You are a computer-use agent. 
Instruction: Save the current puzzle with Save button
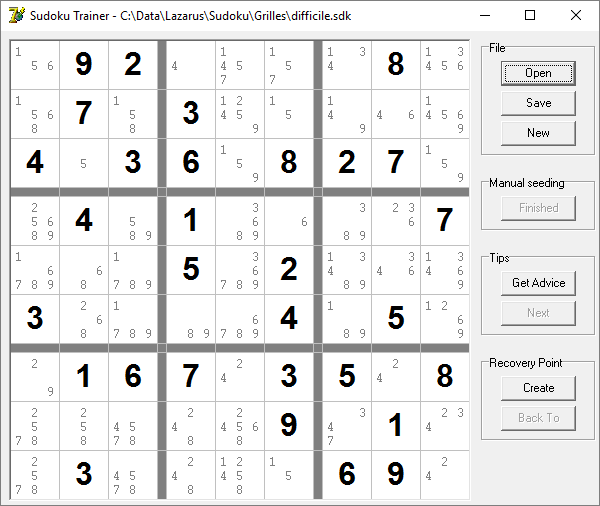pos(538,103)
